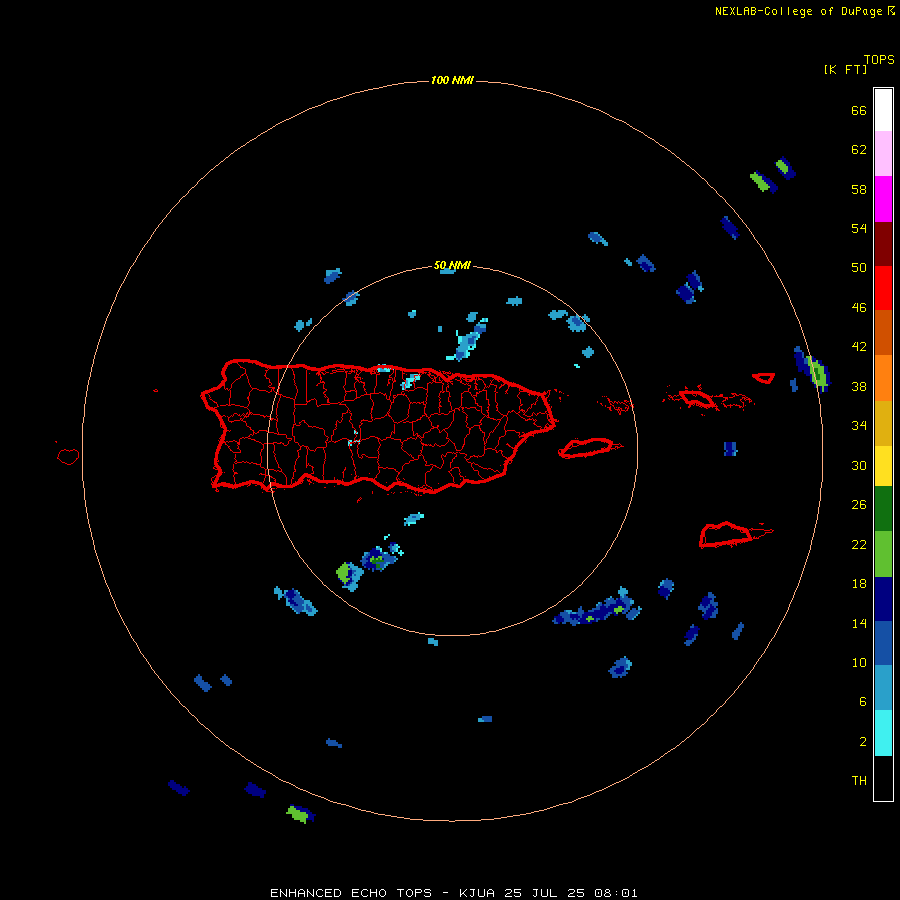Click the "NEXLAB-College of DuPage" credit text

point(800,11)
